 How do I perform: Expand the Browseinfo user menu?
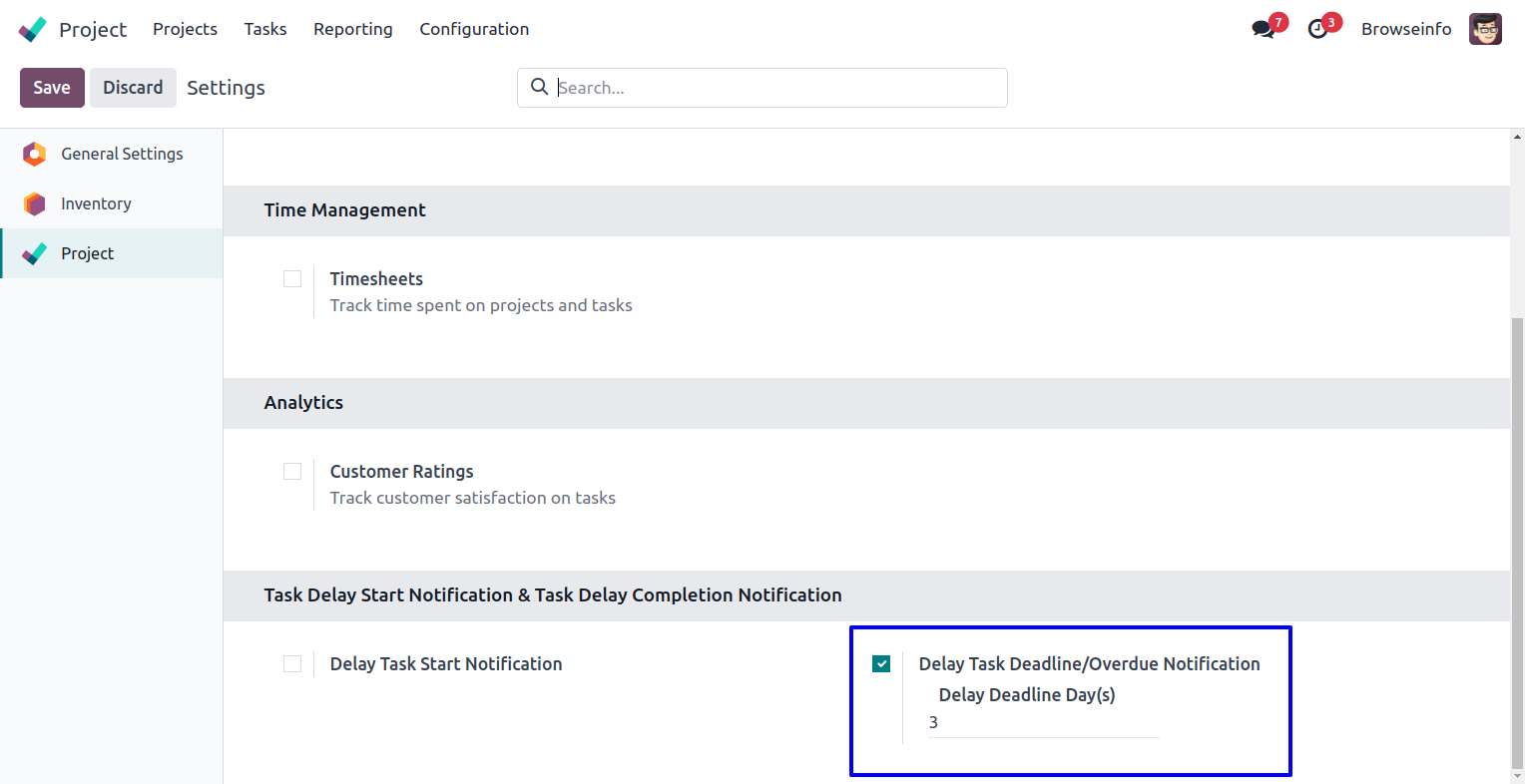[1406, 29]
